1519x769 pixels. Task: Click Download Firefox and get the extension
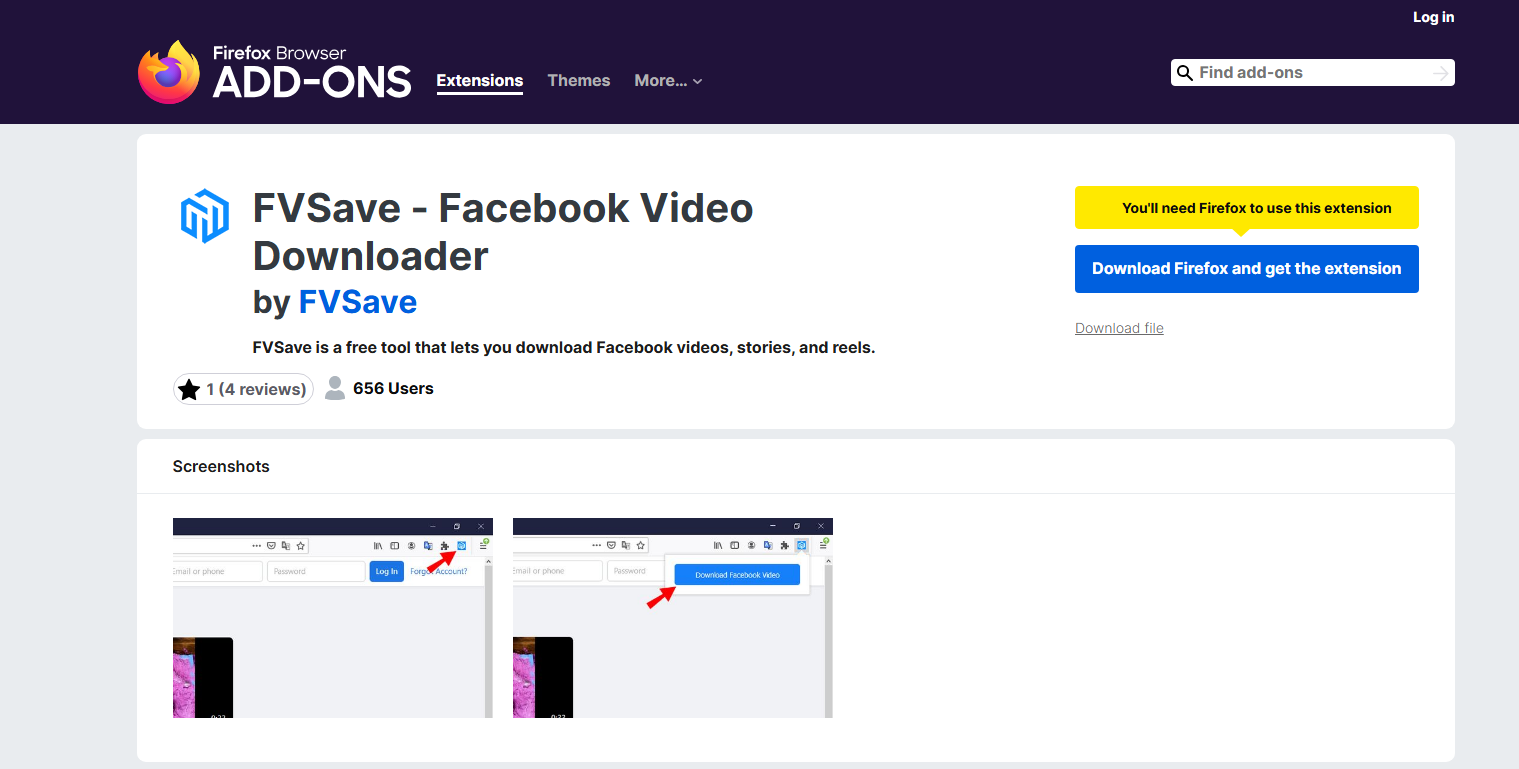tap(1246, 269)
